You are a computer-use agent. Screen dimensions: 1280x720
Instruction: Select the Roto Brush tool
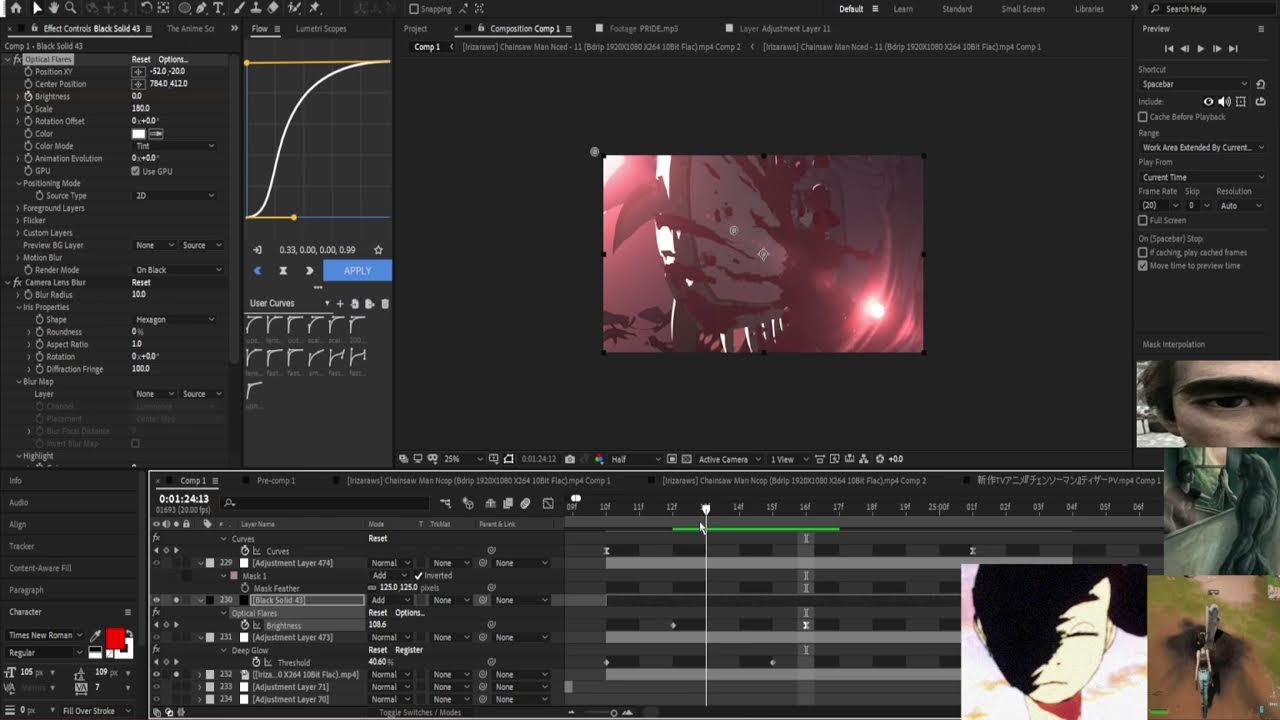point(294,8)
